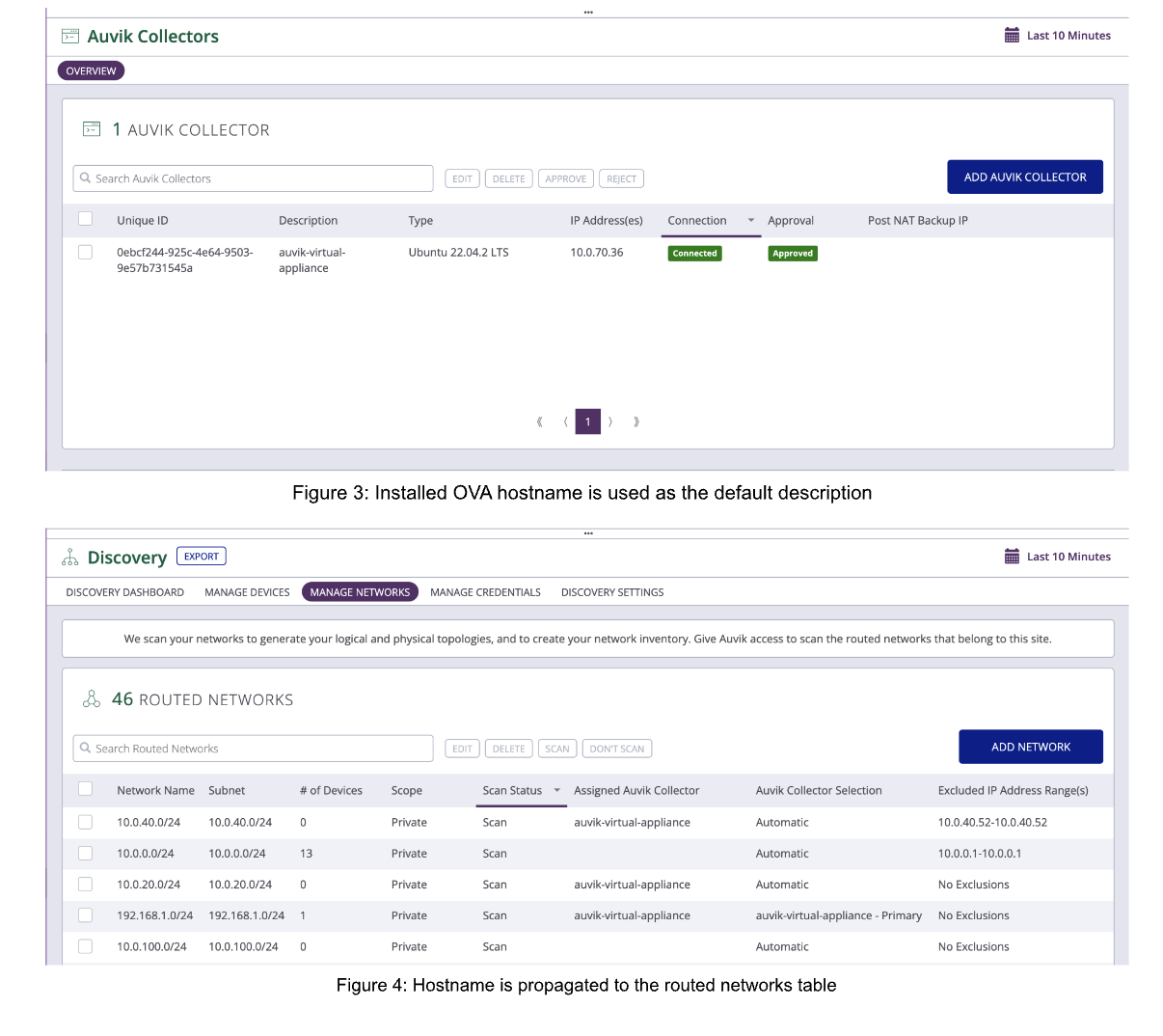Click the EXPORT button next to Discovery
1163x1036 pixels.
[x=202, y=557]
